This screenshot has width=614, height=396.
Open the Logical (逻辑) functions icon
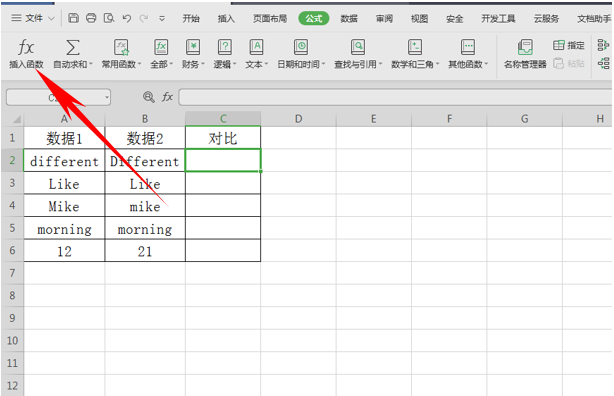point(224,47)
